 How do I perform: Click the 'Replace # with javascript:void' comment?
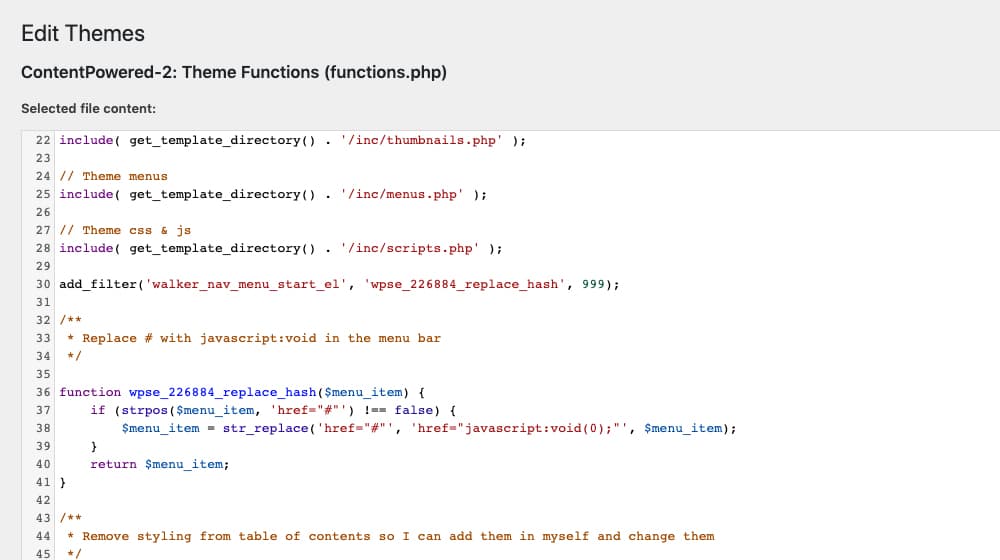(x=254, y=338)
